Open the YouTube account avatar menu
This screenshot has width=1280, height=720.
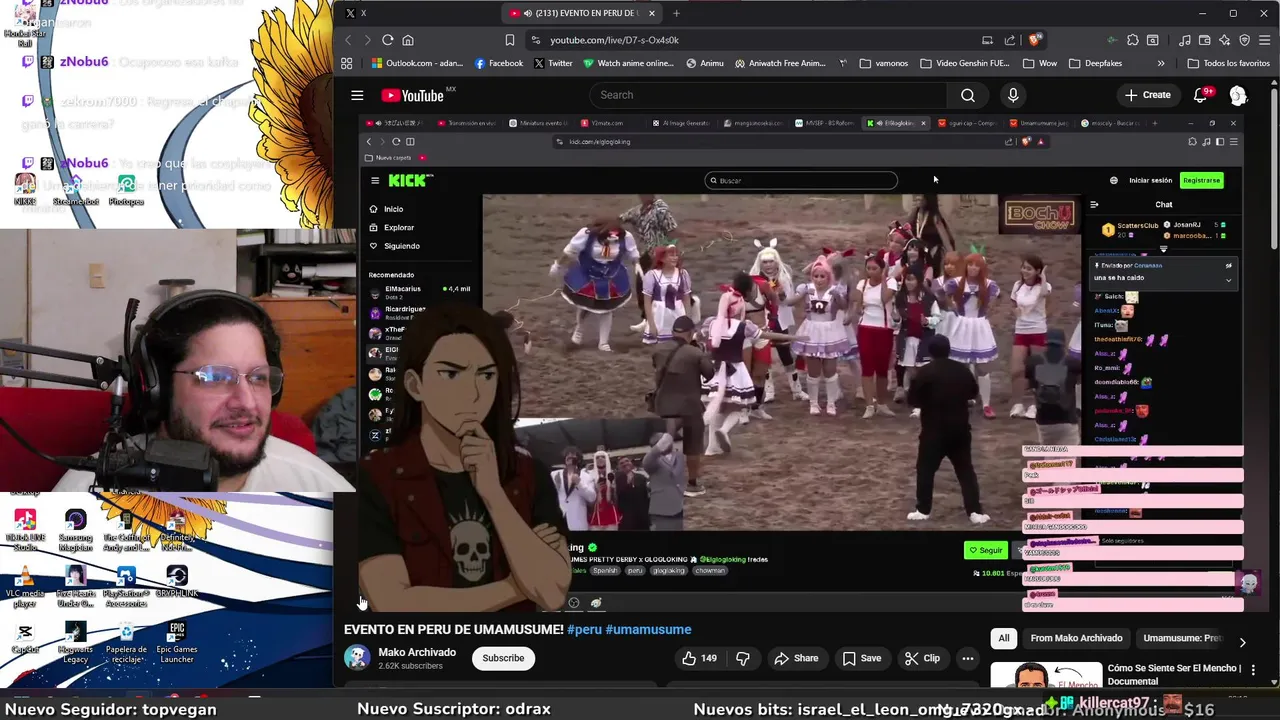(1238, 95)
